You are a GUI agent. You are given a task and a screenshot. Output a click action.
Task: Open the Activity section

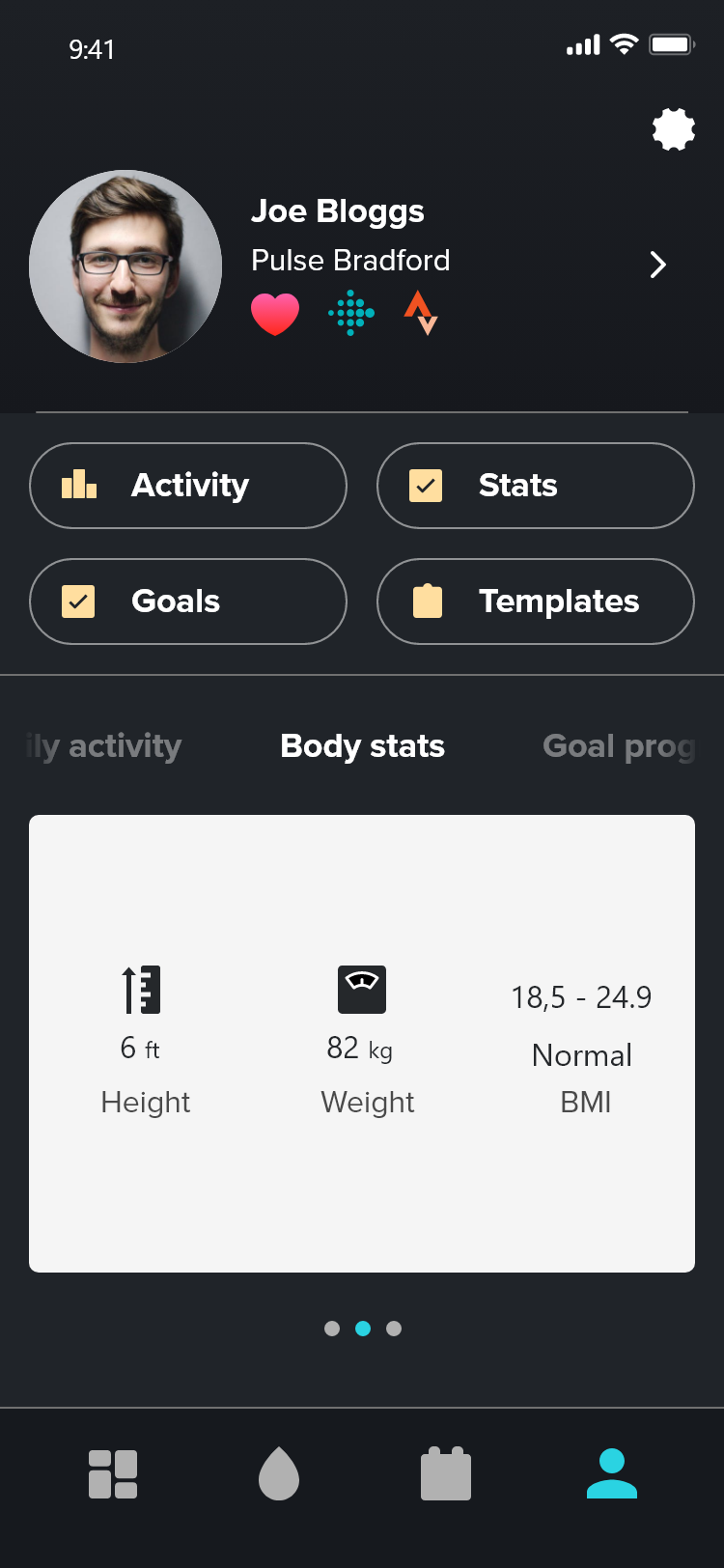tap(188, 486)
